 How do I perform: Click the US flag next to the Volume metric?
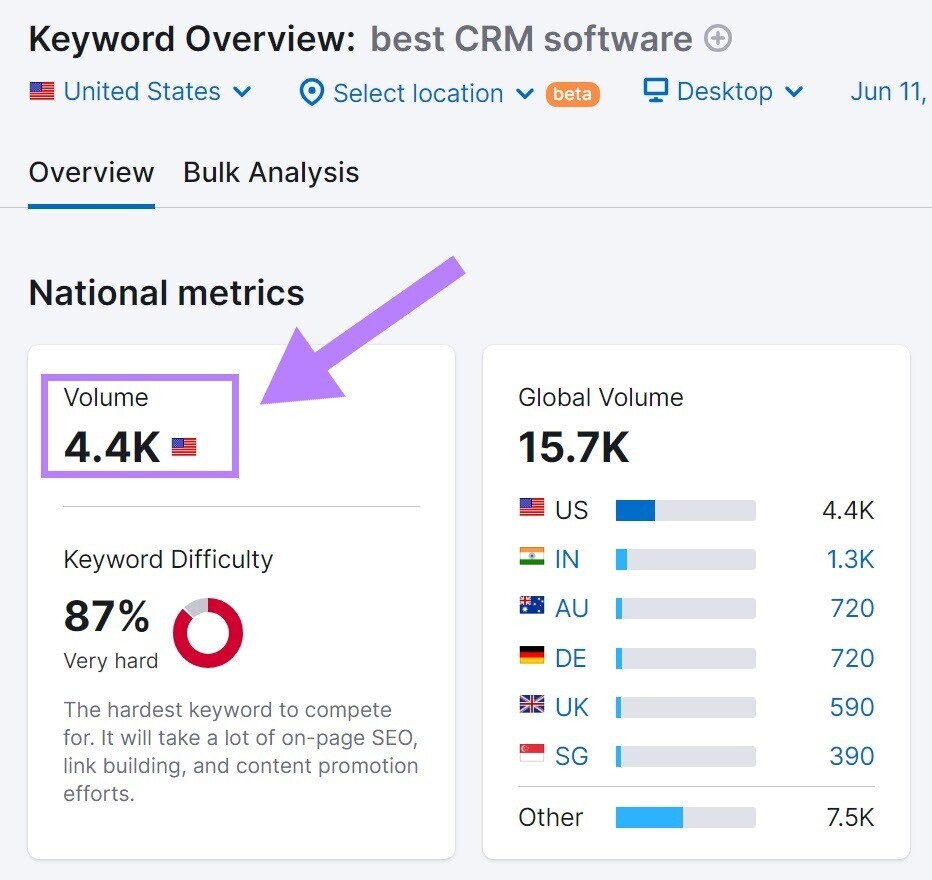pyautogui.click(x=182, y=446)
